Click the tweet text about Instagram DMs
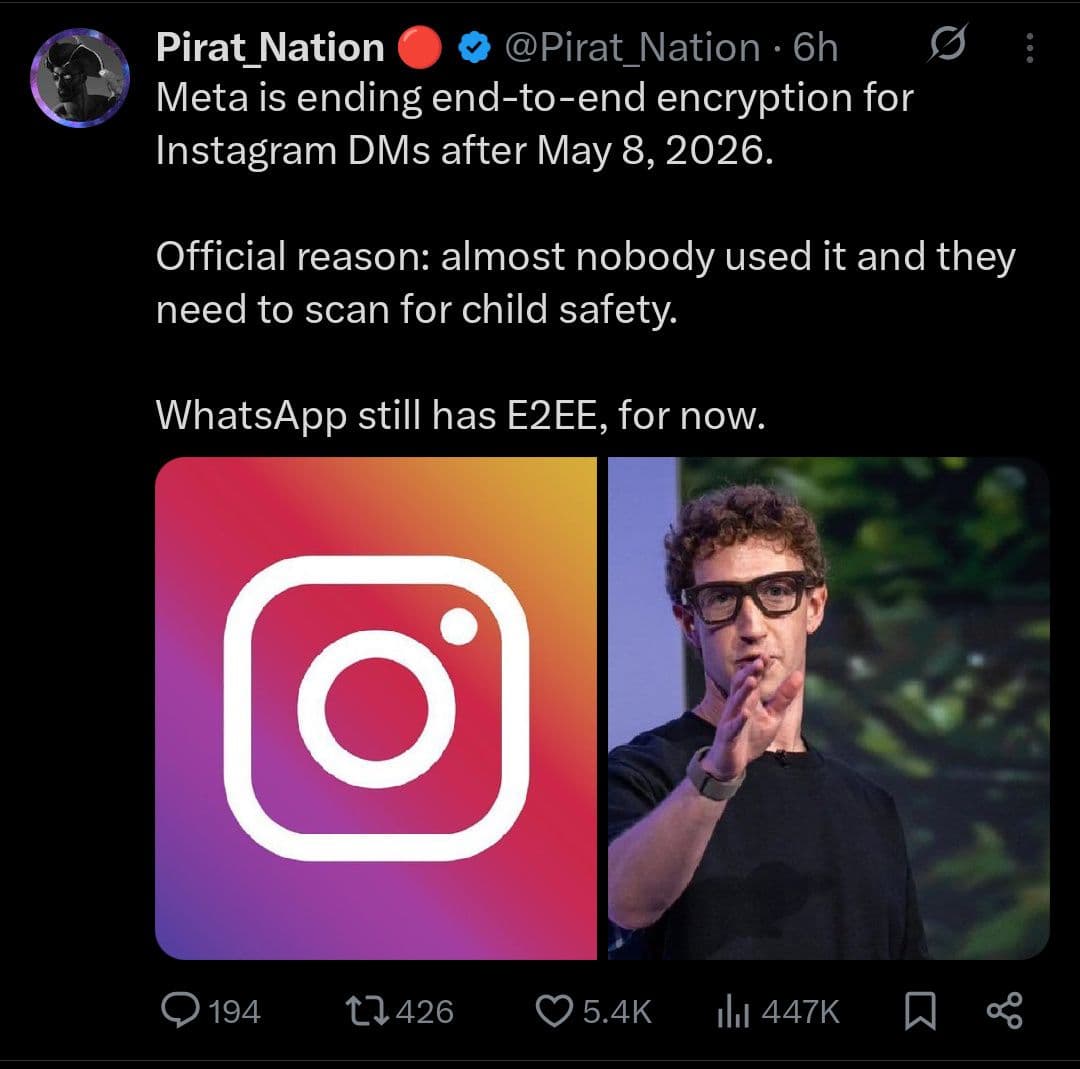Image resolution: width=1080 pixels, height=1069 pixels. click(535, 123)
